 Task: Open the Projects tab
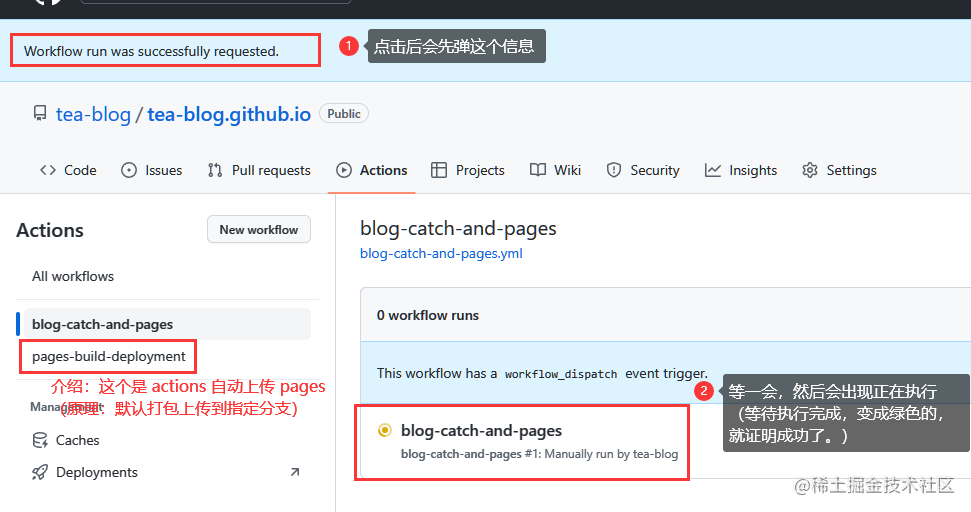(468, 170)
